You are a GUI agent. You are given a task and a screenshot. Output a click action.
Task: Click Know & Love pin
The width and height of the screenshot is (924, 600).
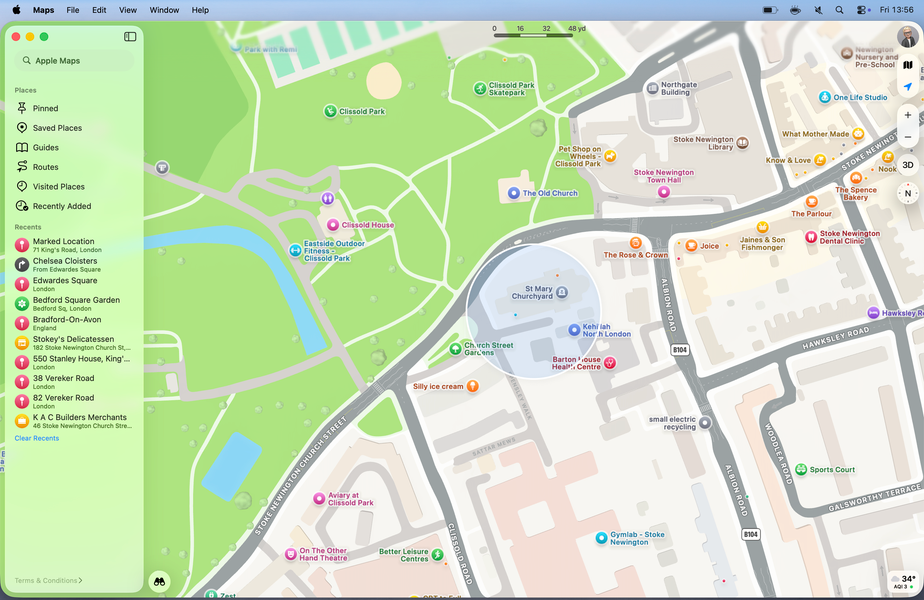click(820, 160)
